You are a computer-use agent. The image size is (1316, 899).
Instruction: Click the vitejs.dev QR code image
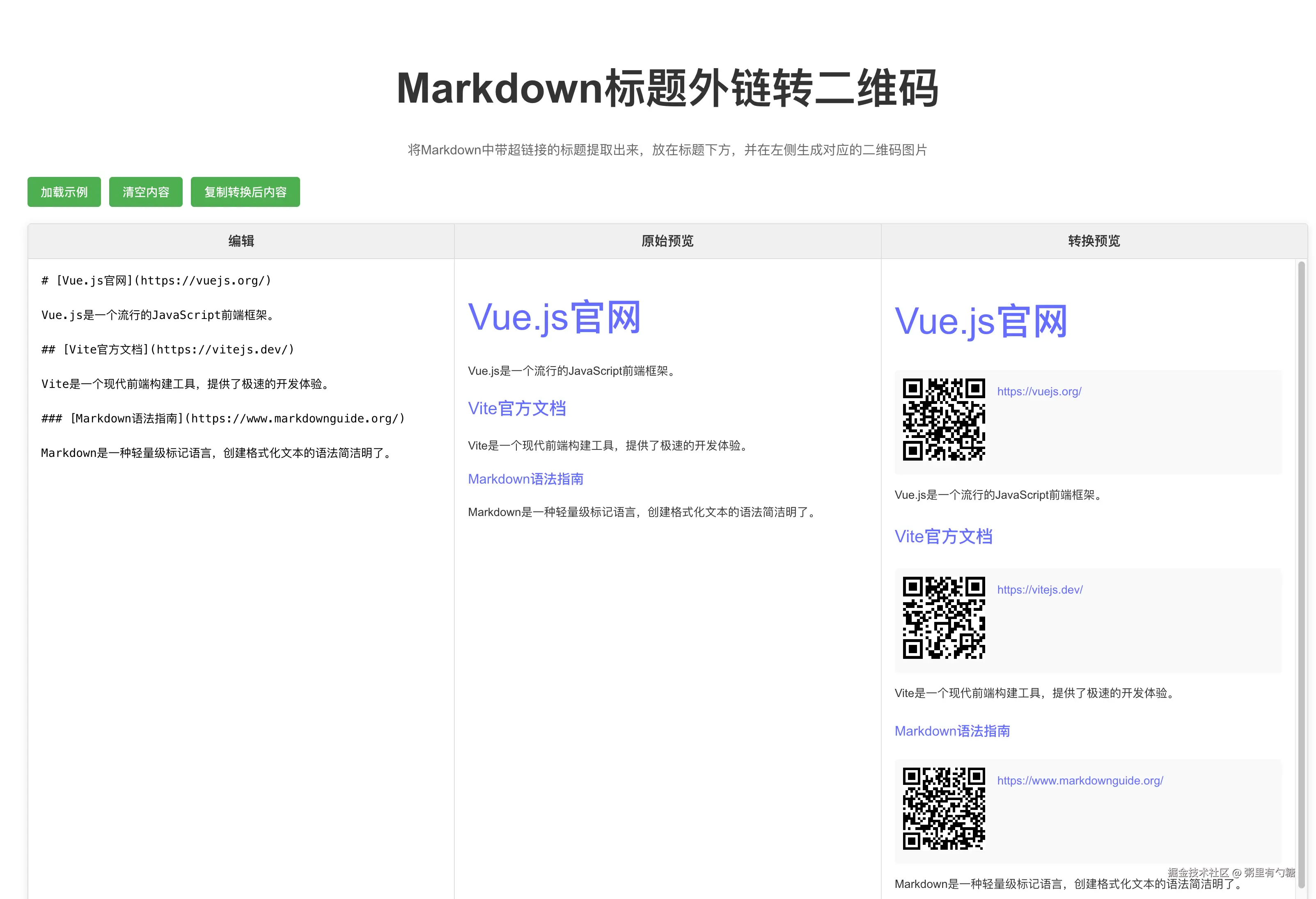tap(943, 618)
